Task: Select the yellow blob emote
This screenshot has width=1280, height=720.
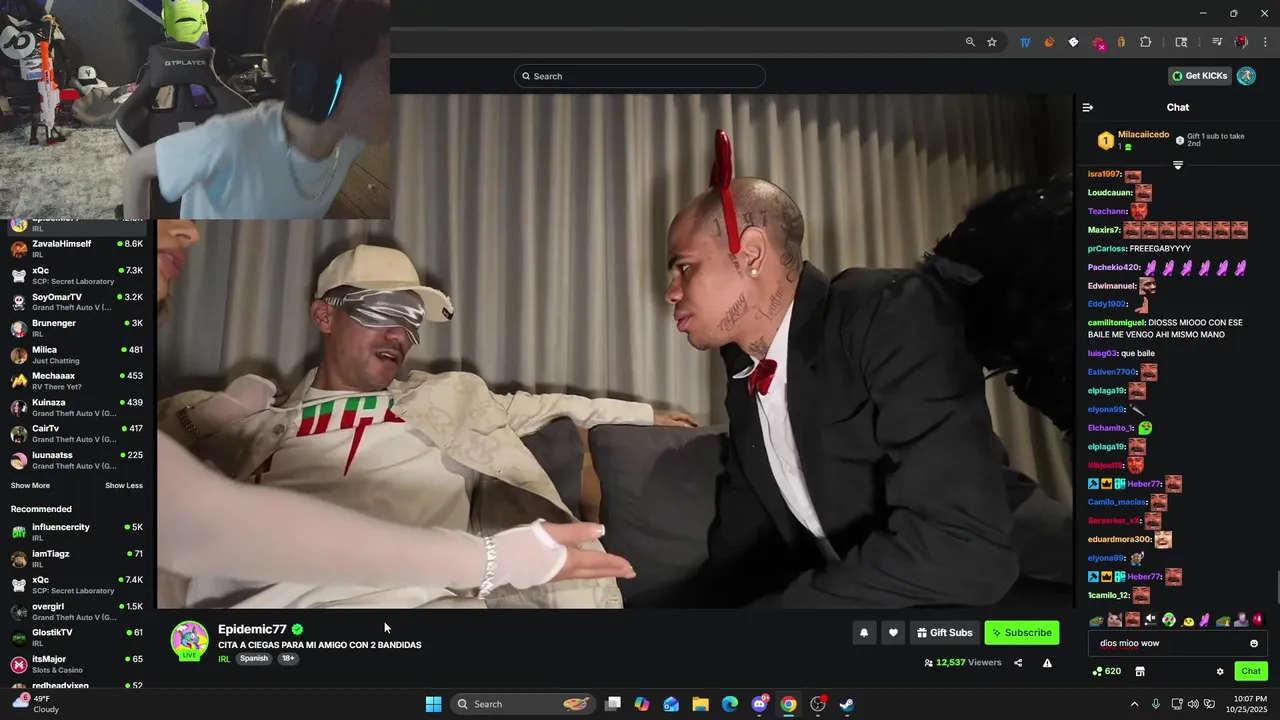Action: [1188, 620]
